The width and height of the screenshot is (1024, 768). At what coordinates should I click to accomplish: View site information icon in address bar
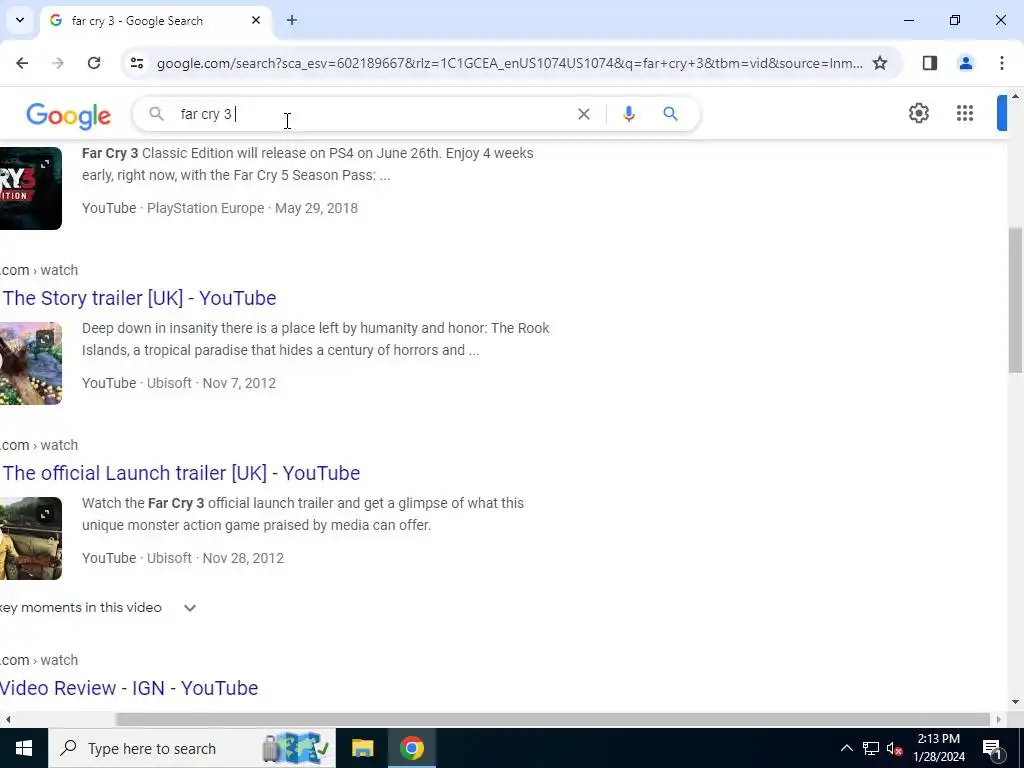coord(136,63)
